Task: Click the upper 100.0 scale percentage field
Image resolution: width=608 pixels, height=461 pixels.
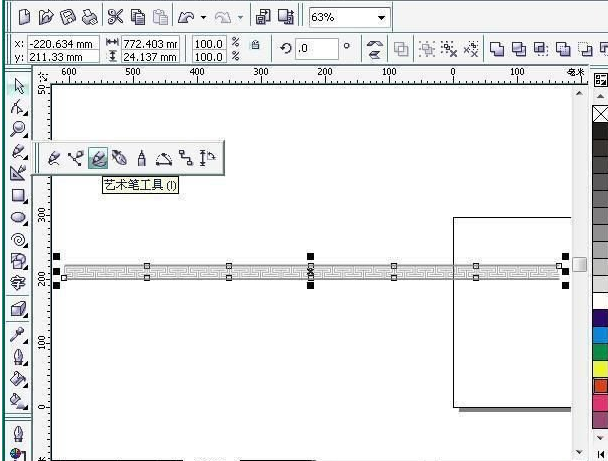Action: click(209, 44)
